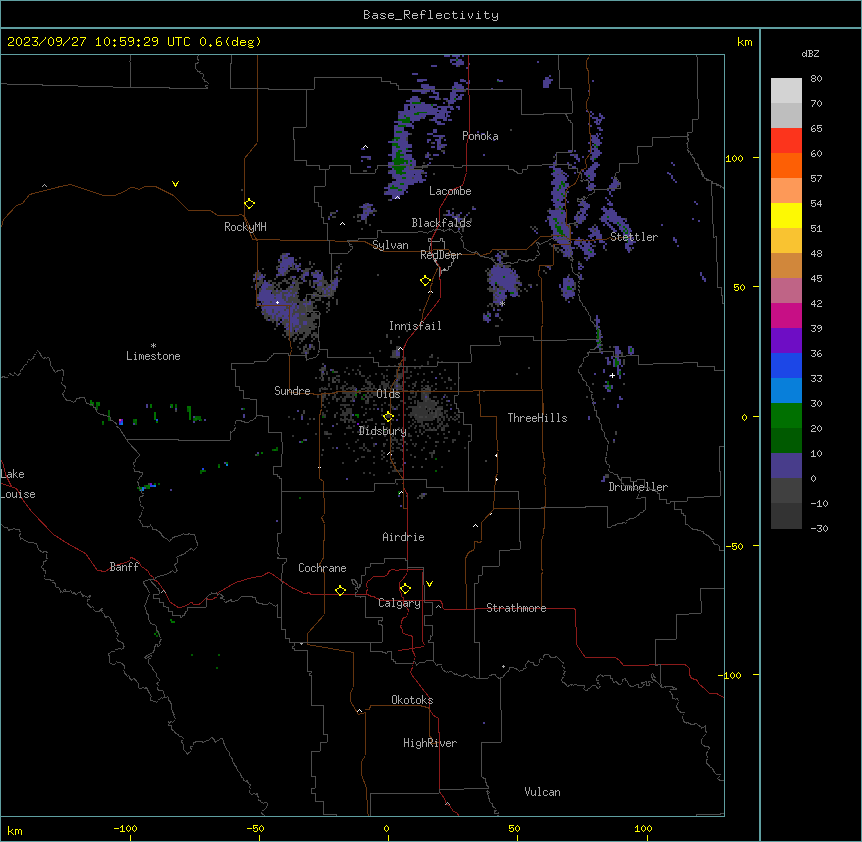The image size is (862, 842).
Task: Select the magenta 39-42 dBZ legend swatch
Action: pyautogui.click(x=786, y=315)
